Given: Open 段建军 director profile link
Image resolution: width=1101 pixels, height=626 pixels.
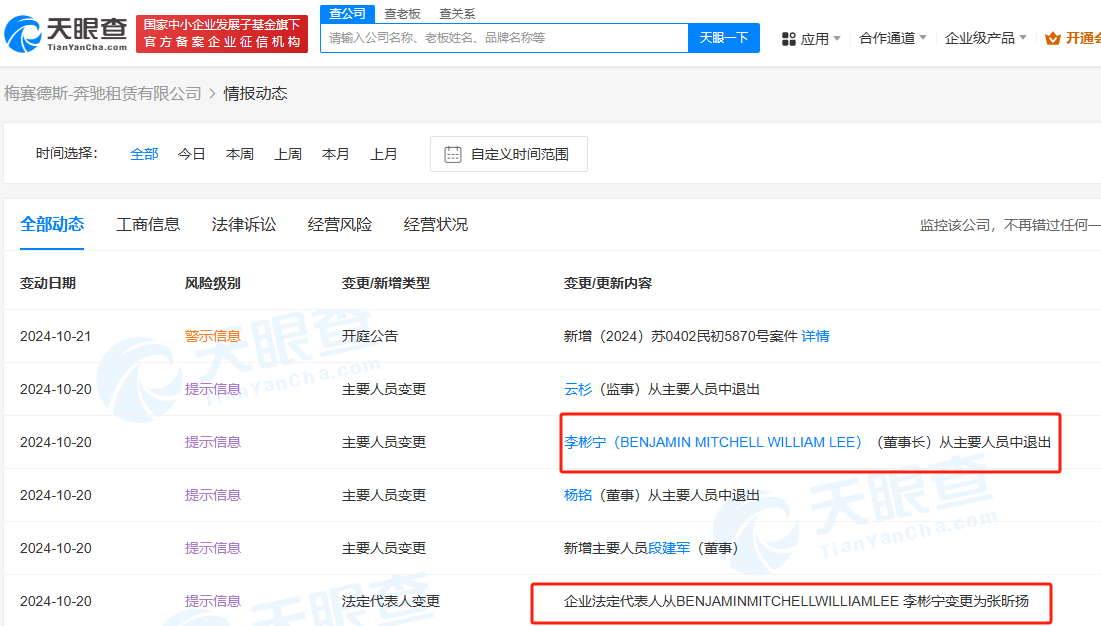Looking at the screenshot, I should pyautogui.click(x=669, y=548).
